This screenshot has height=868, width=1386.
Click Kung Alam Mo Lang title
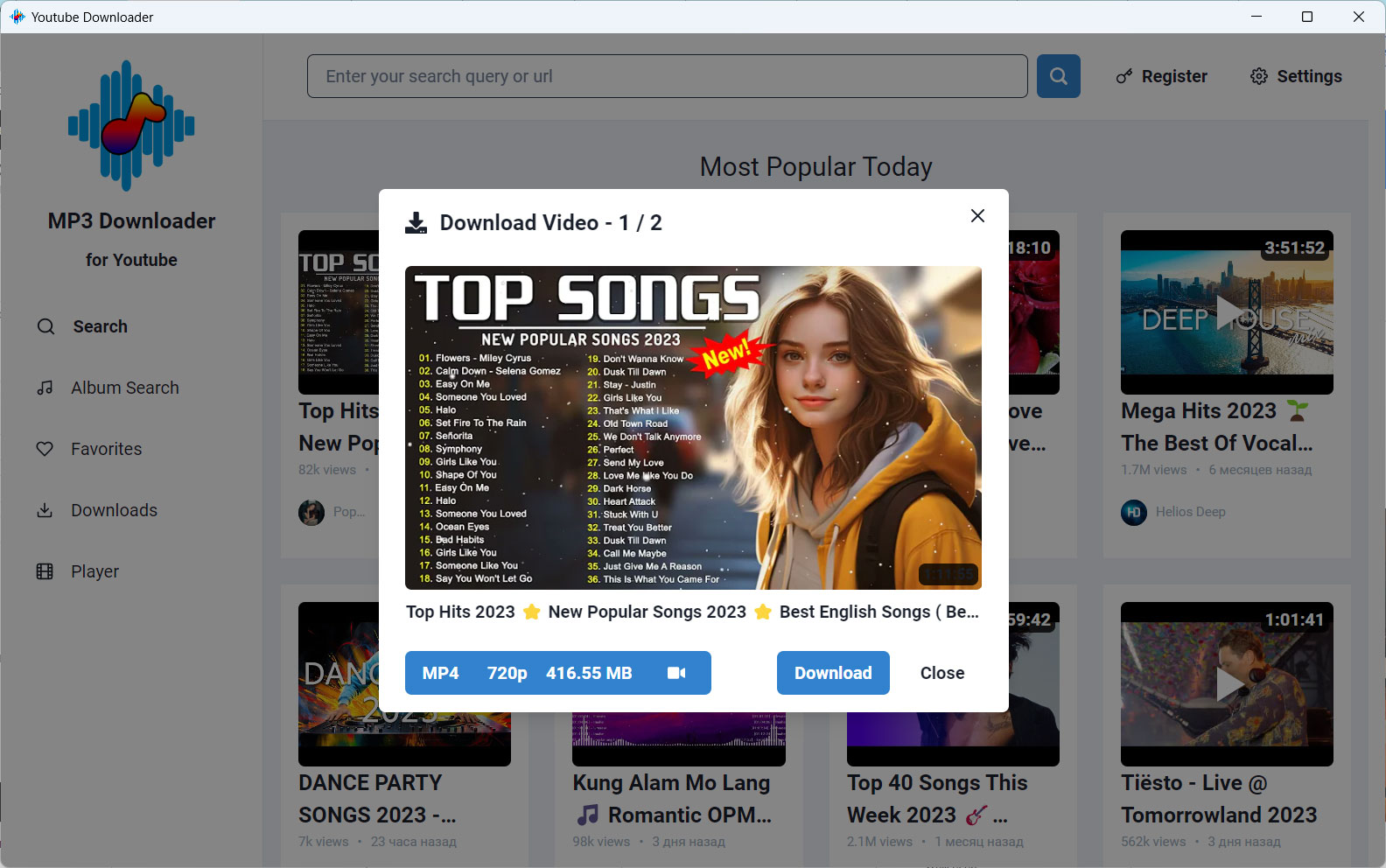(x=672, y=799)
